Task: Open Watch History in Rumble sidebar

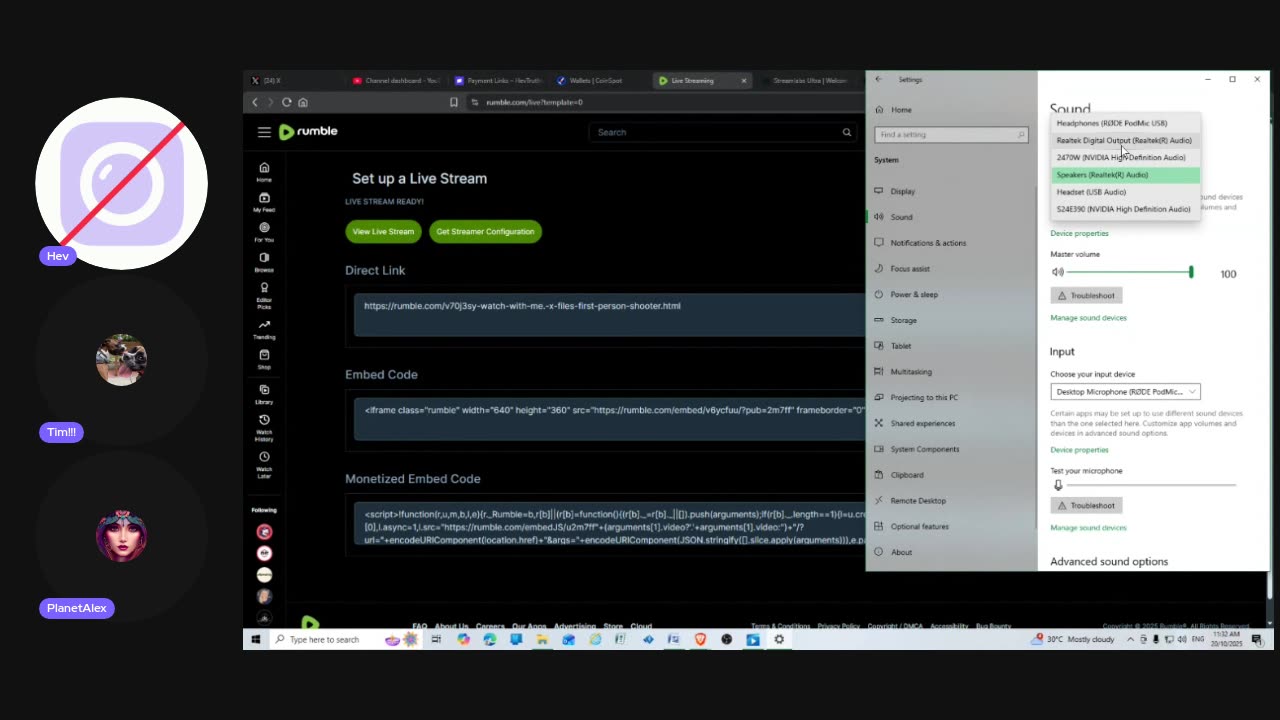Action: tap(264, 428)
